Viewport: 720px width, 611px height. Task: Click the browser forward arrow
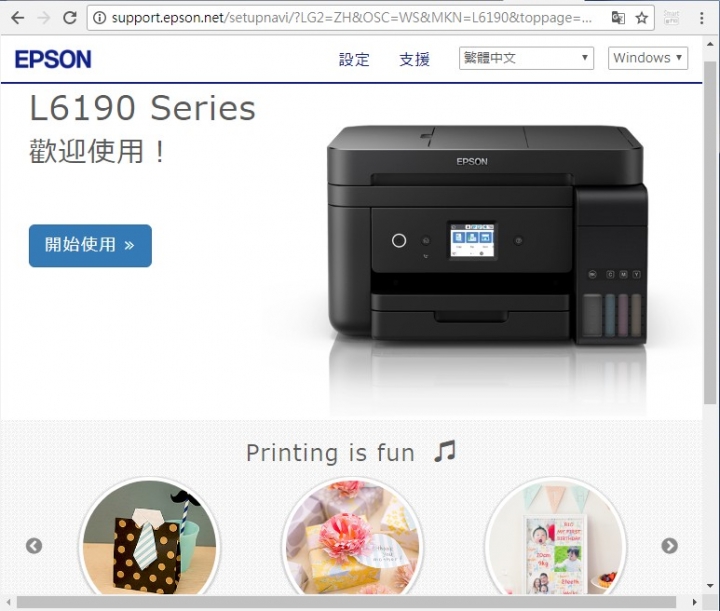click(44, 18)
